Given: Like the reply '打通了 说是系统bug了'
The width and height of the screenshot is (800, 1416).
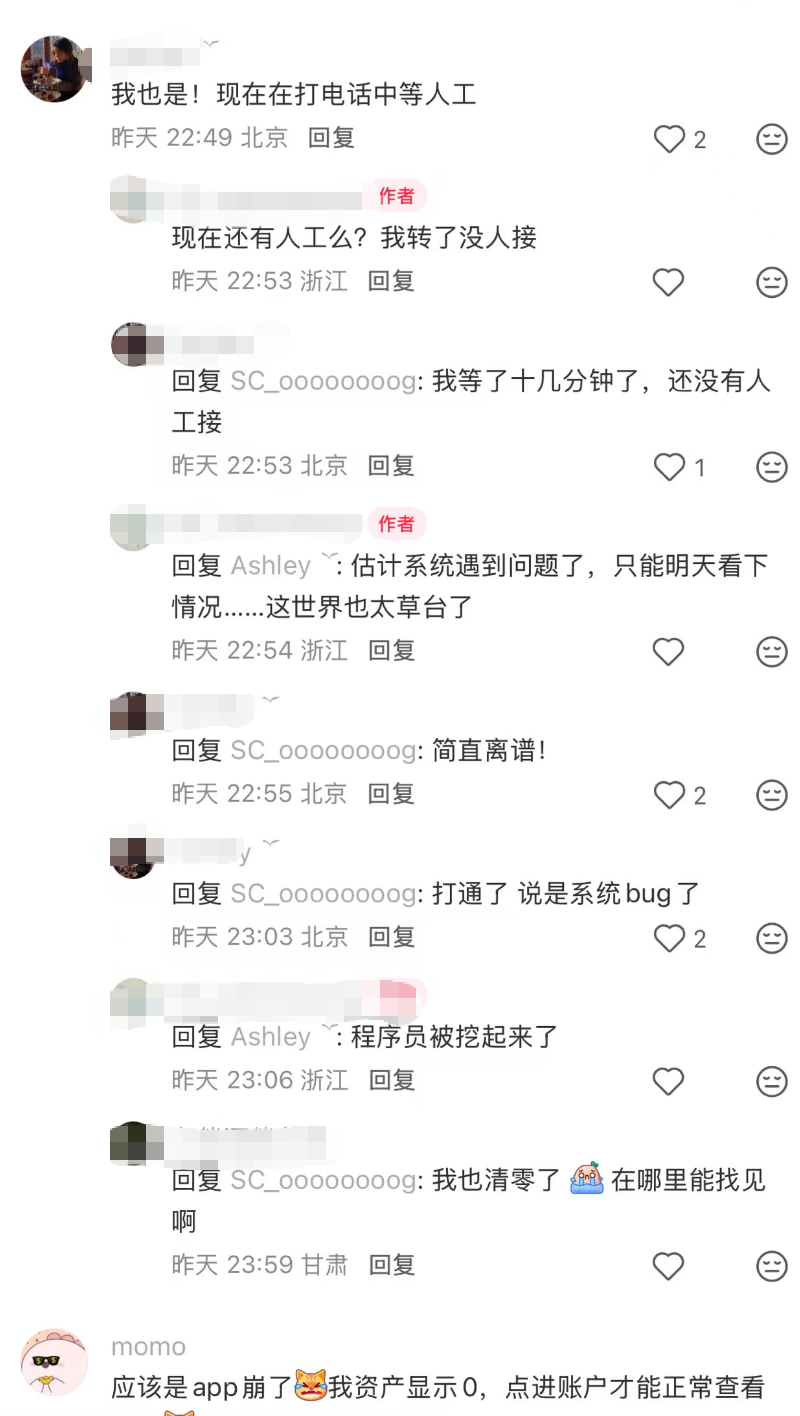Looking at the screenshot, I should click(x=669, y=938).
